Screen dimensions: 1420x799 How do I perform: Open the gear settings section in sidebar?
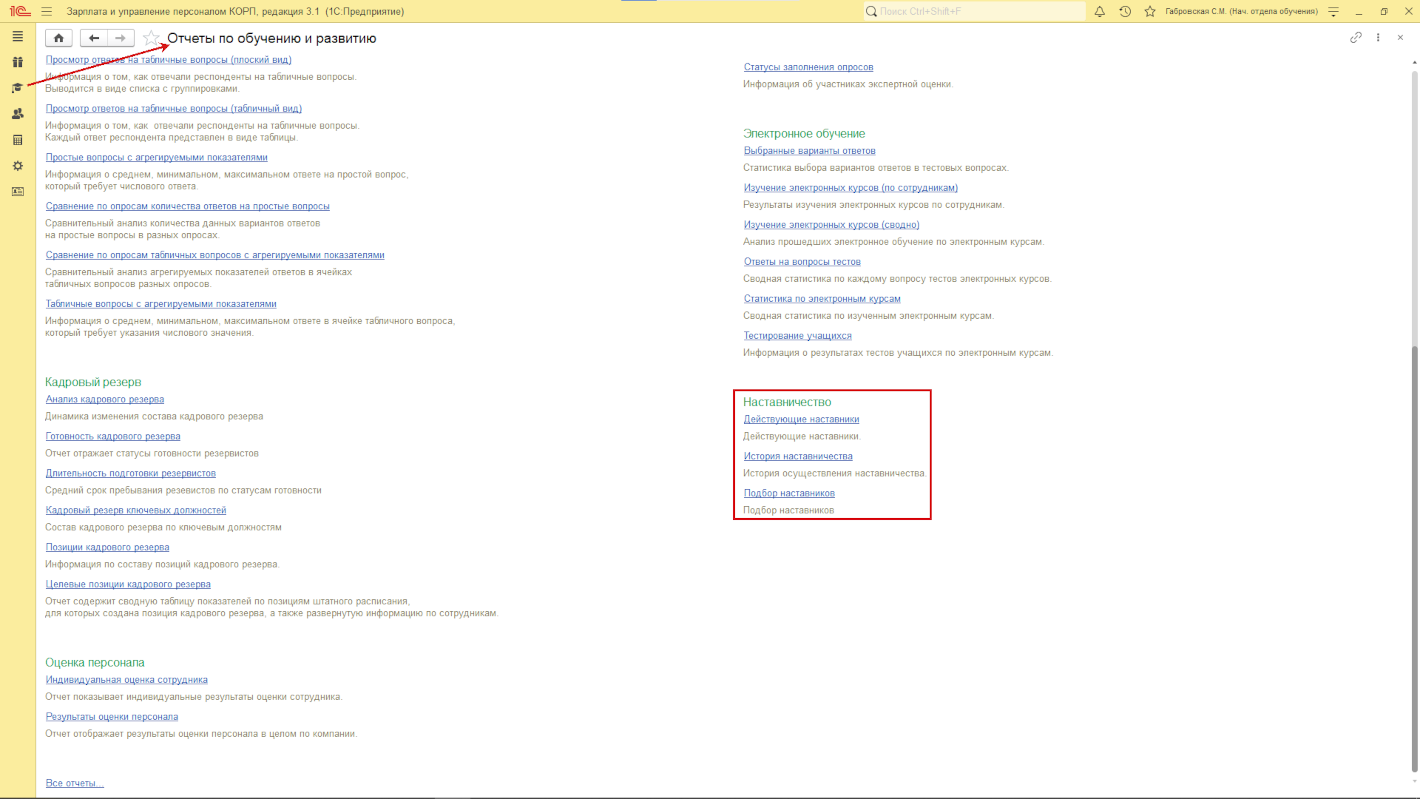pyautogui.click(x=17, y=166)
